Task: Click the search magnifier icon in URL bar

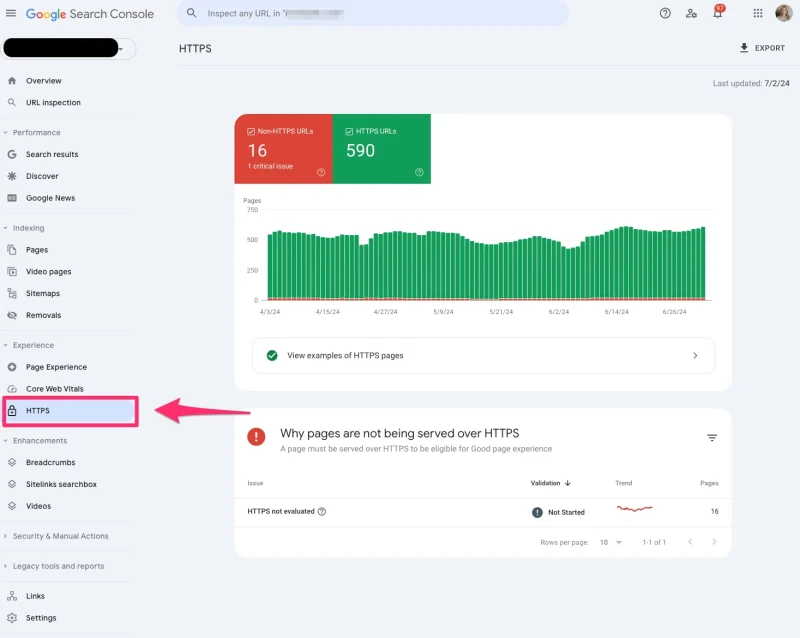Action: click(x=191, y=13)
